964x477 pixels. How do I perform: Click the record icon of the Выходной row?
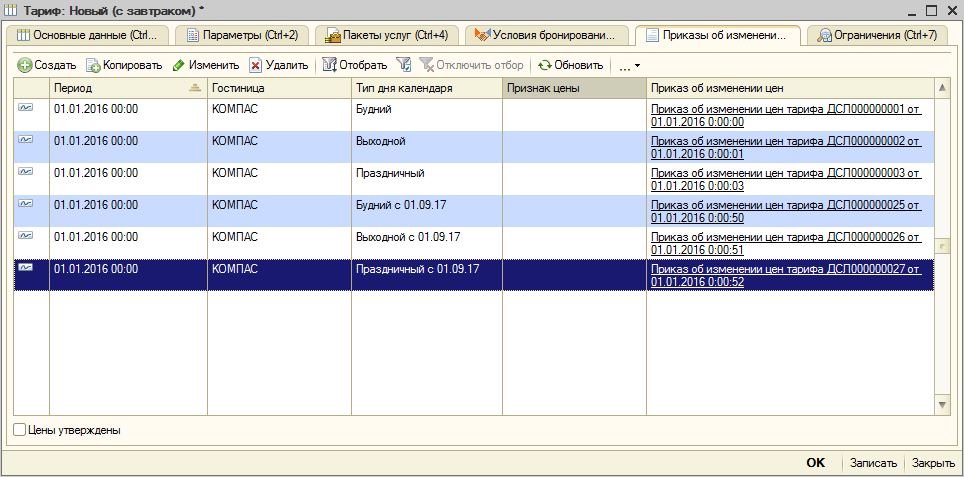pyautogui.click(x=26, y=139)
